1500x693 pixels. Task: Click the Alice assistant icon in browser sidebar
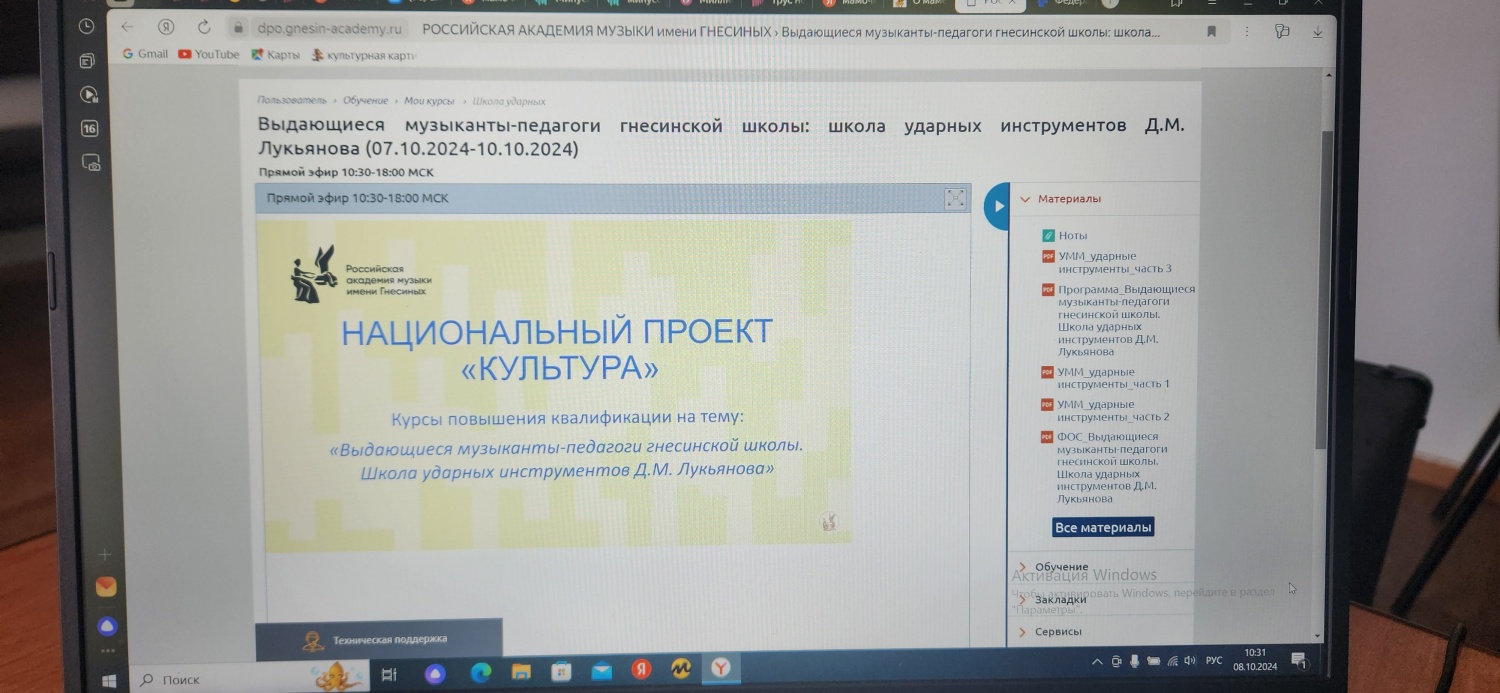click(x=107, y=626)
